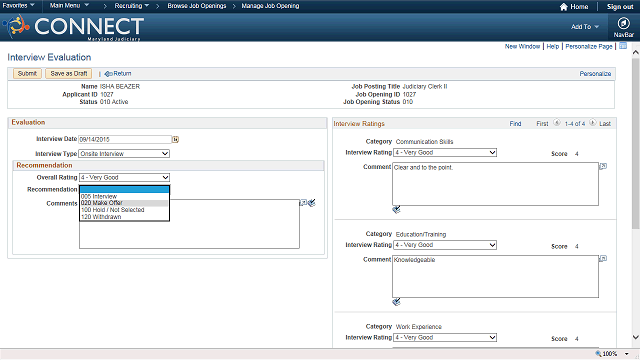Viewport: 640px width, 360px height.
Task: Click the Submit button
Action: pos(27,73)
